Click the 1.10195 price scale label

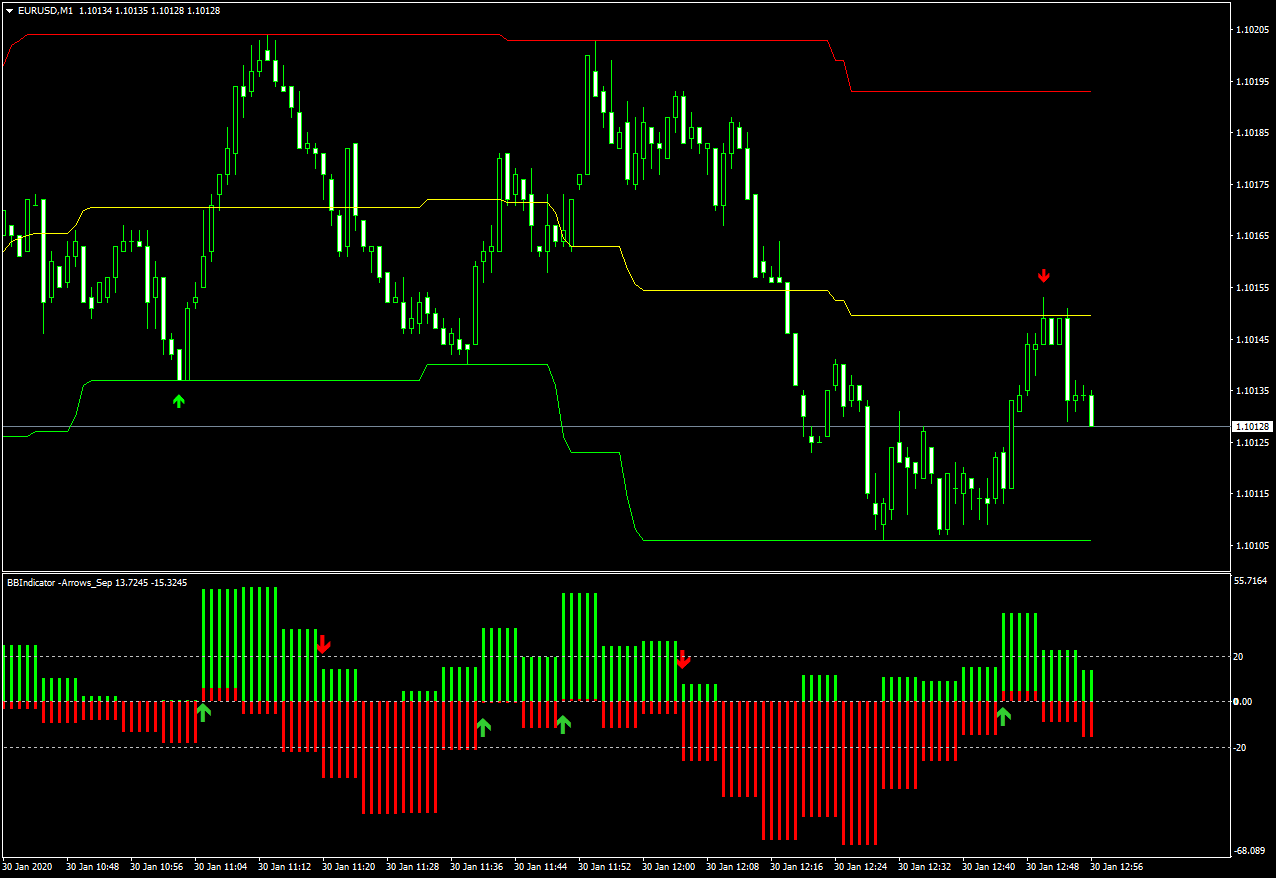click(1254, 81)
